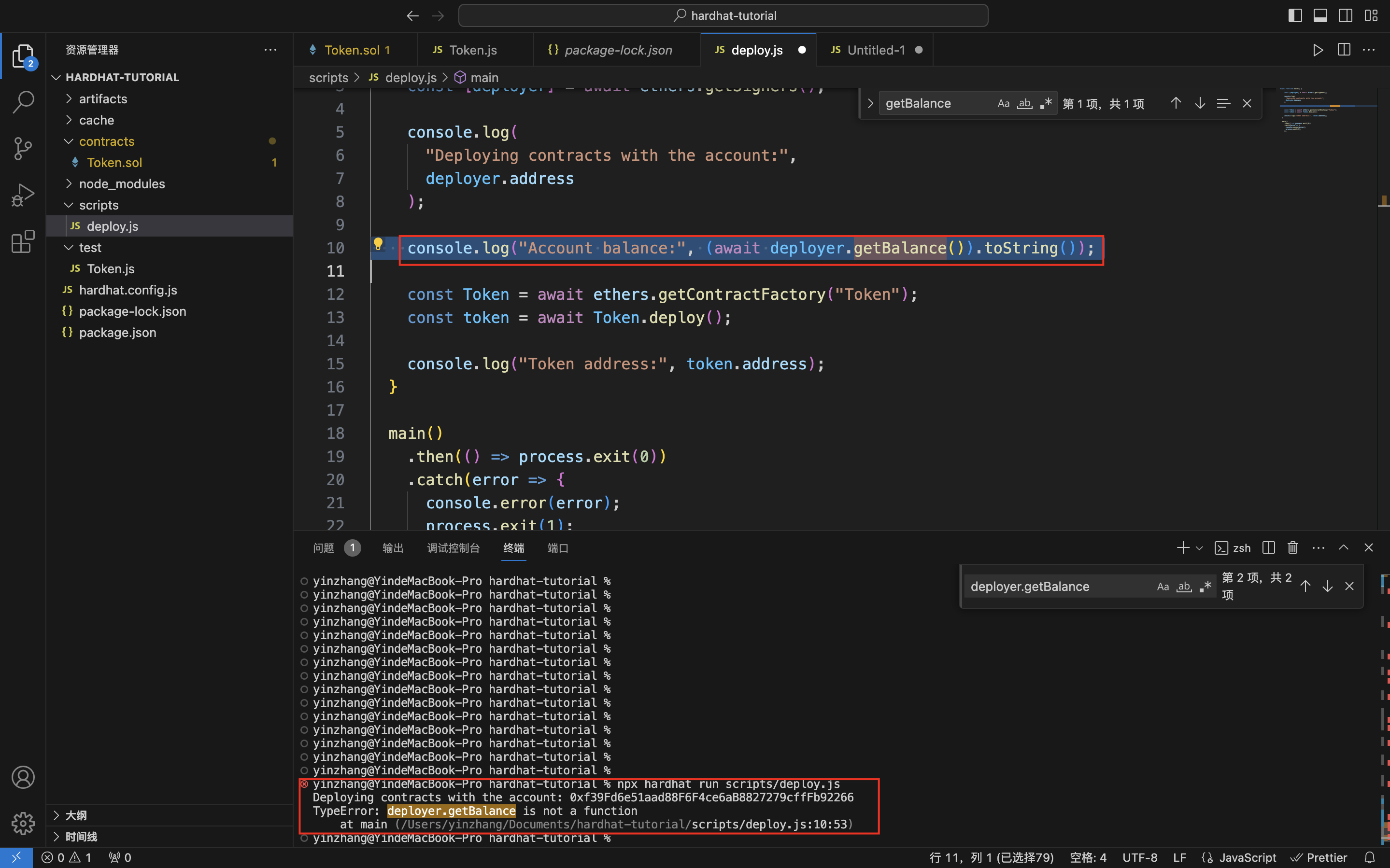This screenshot has width=1390, height=868.
Task: Toggle regular expression in terminal find
Action: pos(1205,586)
